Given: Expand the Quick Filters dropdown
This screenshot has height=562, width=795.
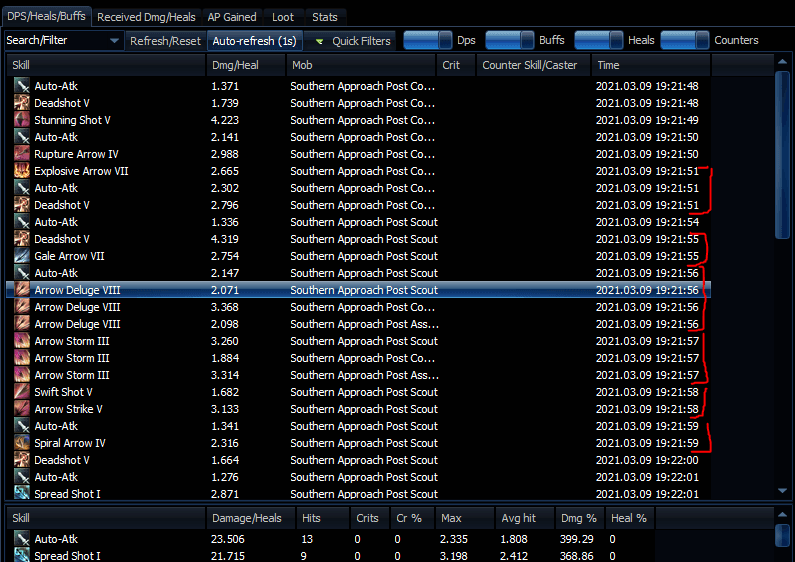Looking at the screenshot, I should (351, 41).
